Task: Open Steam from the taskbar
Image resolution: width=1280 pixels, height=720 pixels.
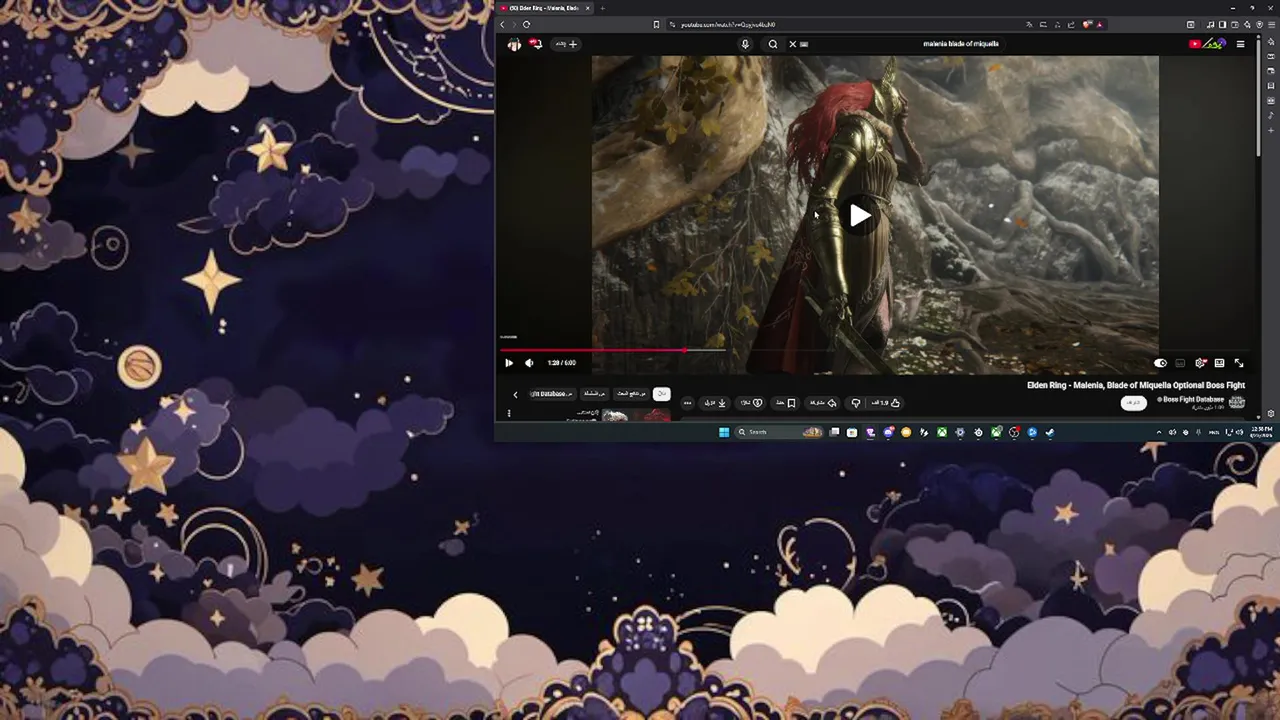Action: [x=1049, y=432]
